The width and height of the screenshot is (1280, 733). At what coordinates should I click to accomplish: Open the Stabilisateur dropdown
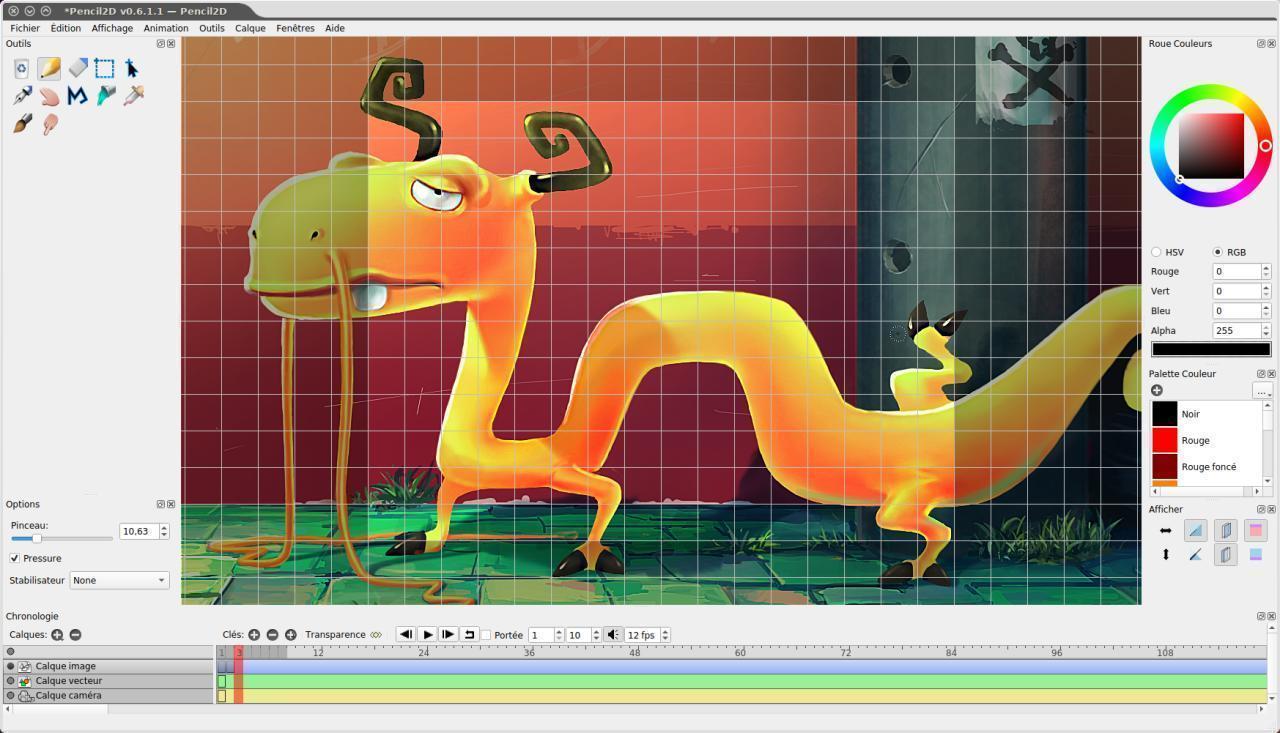[x=119, y=580]
